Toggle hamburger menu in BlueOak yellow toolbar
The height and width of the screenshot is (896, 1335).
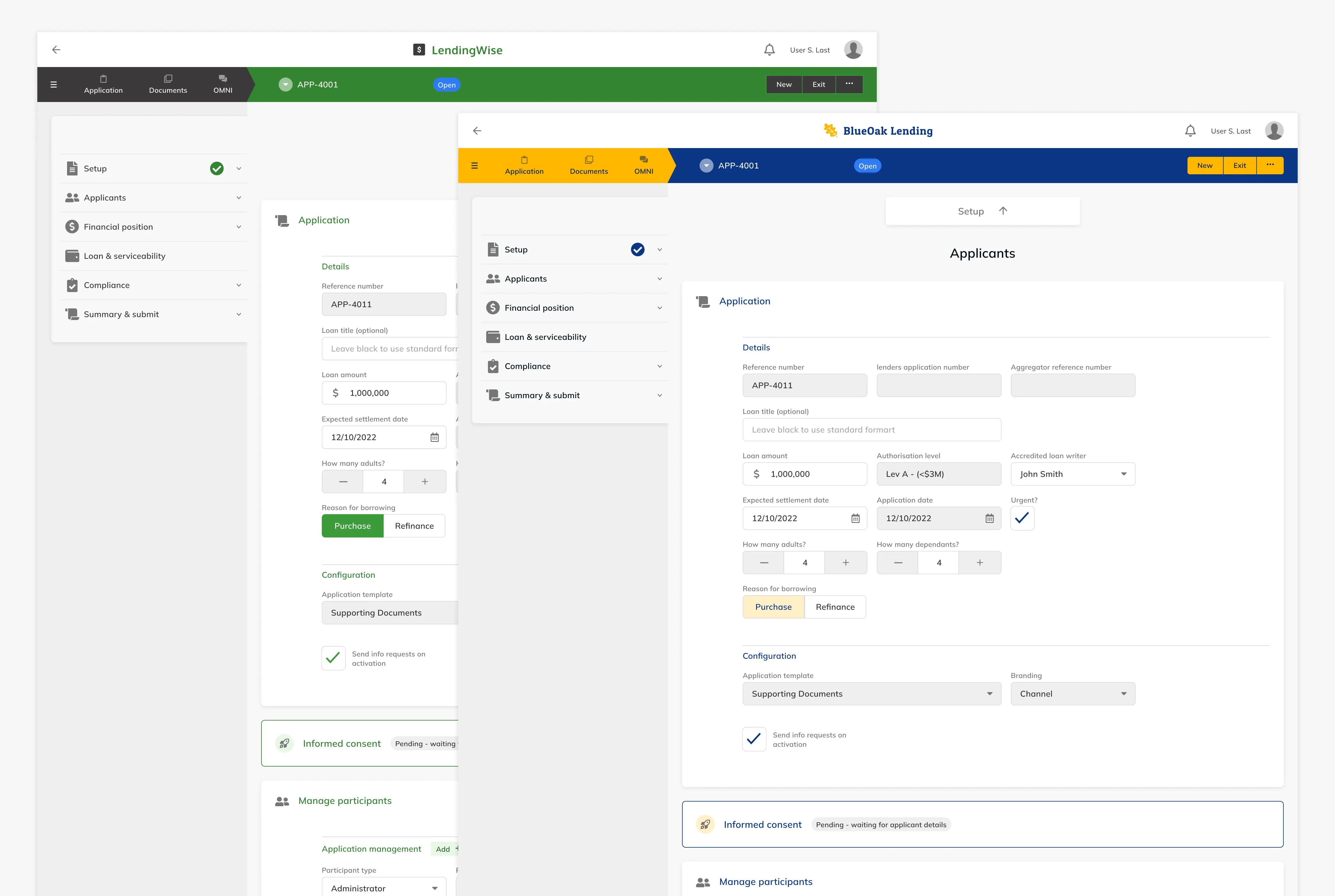point(474,166)
